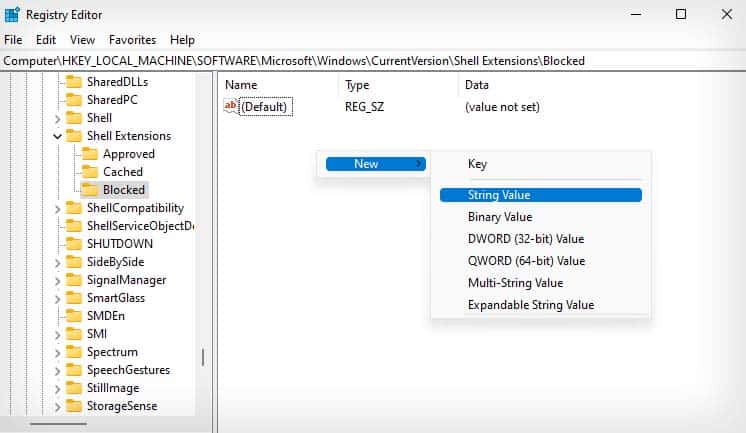Open the Favorites menu
The height and width of the screenshot is (433, 746).
pos(132,40)
